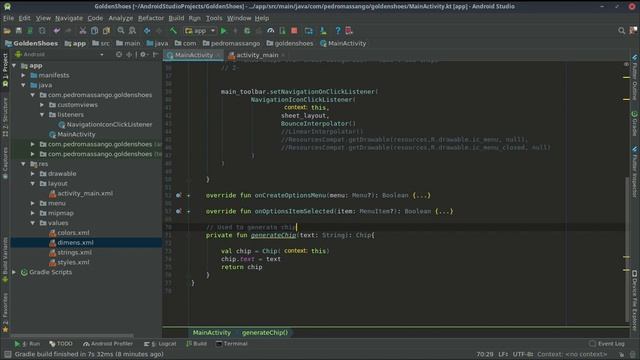The width and height of the screenshot is (640, 360).
Task: Collapse the app module tree node
Action: 14,66
